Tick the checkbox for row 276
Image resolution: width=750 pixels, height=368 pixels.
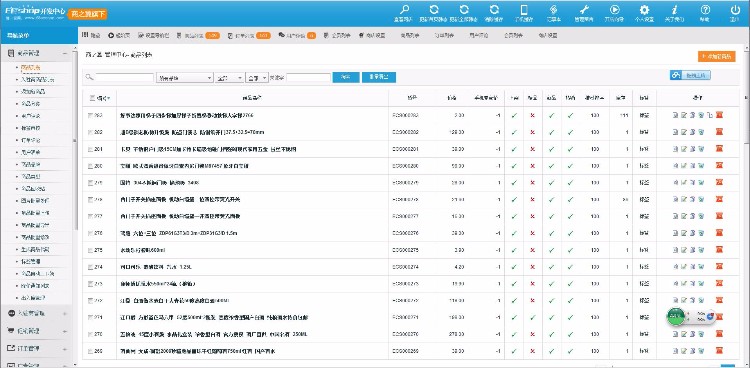[x=90, y=233]
